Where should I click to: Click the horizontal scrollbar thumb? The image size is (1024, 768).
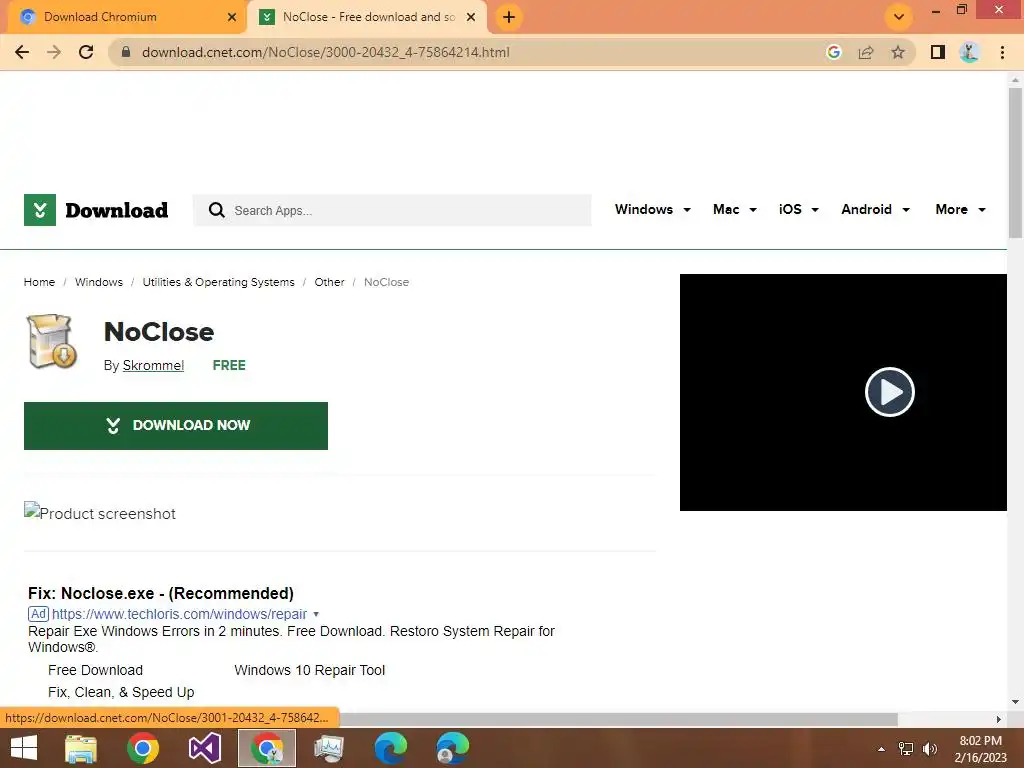point(618,719)
